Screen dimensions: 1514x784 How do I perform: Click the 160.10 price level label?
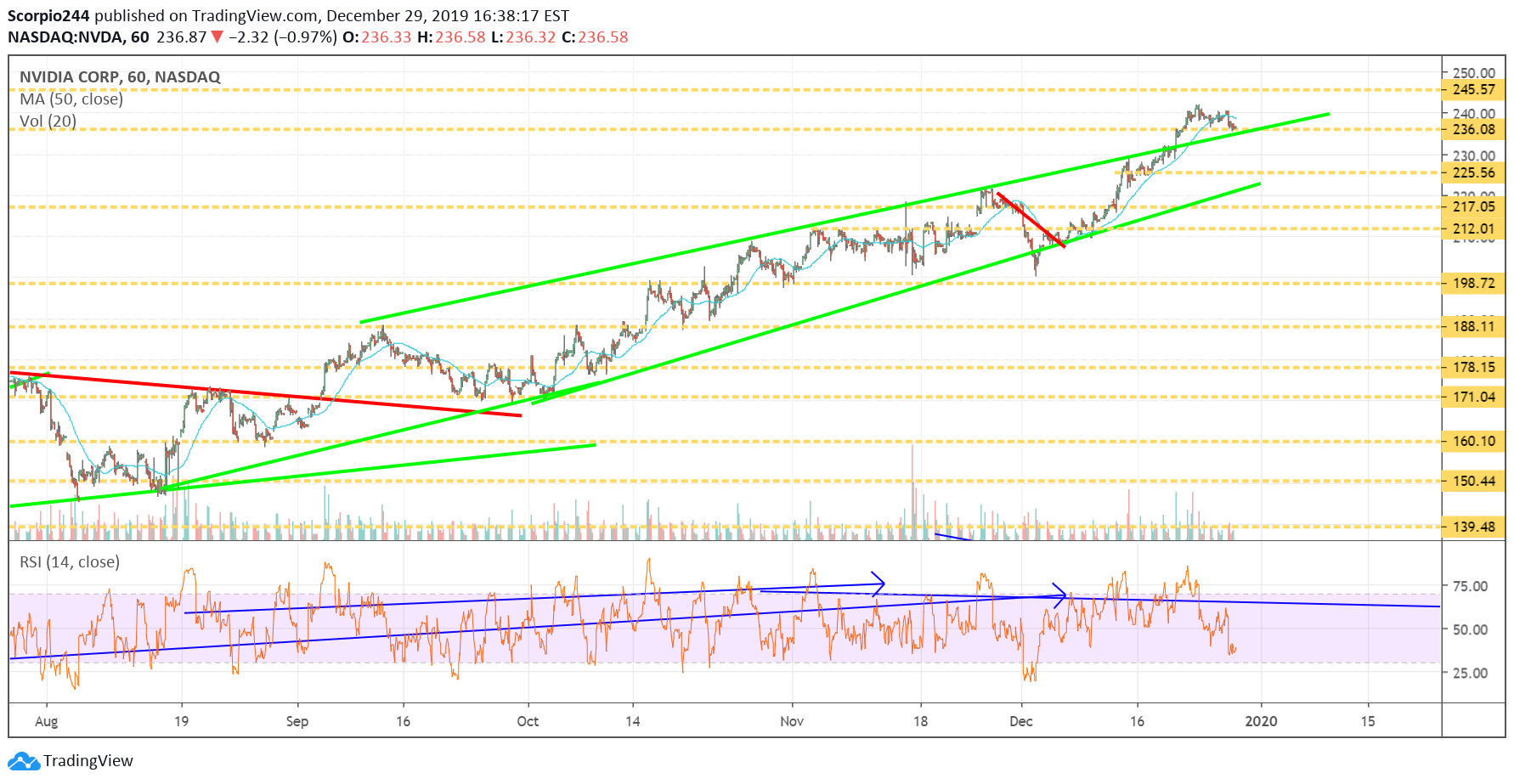click(x=1473, y=441)
